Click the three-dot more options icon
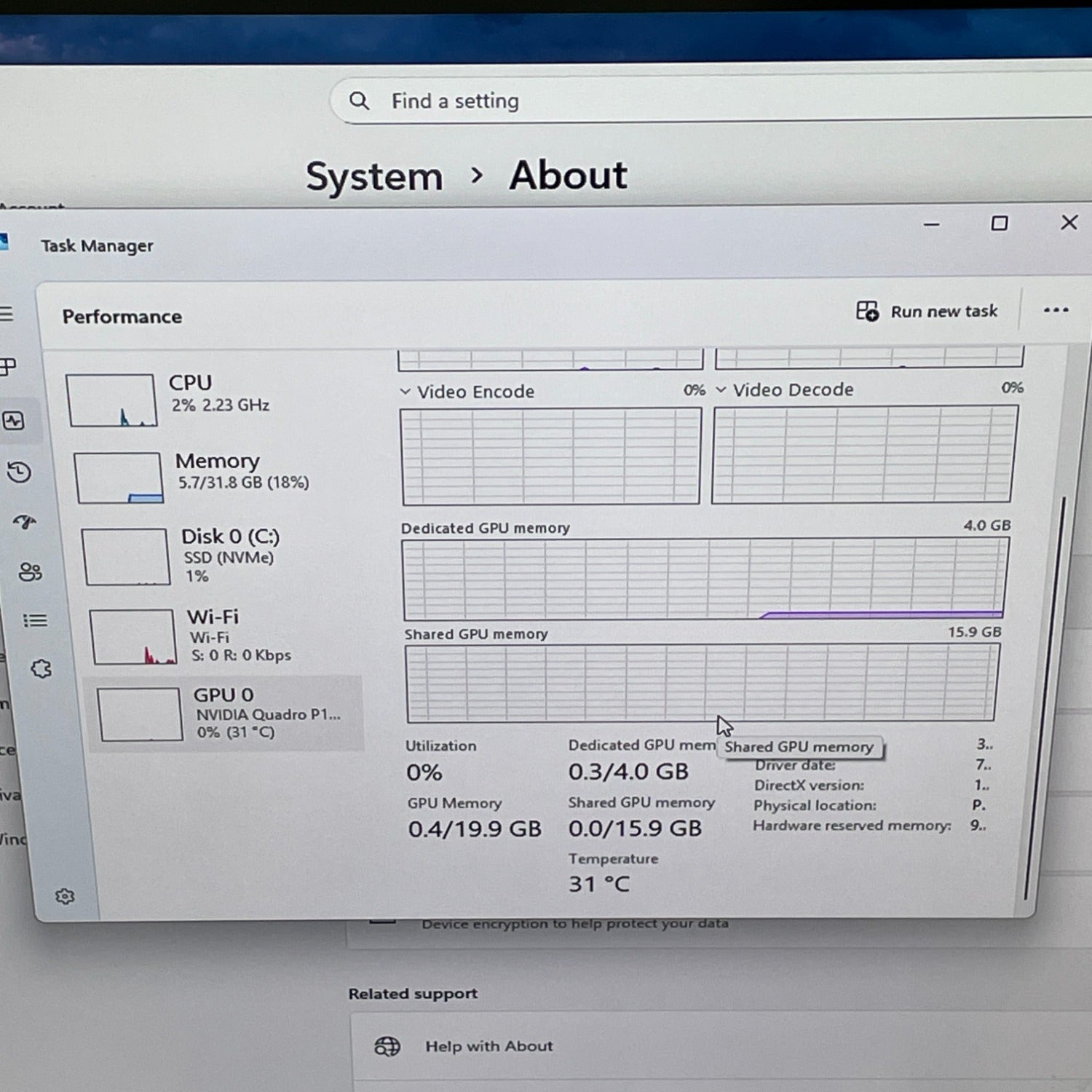This screenshot has width=1092, height=1092. 1056,310
